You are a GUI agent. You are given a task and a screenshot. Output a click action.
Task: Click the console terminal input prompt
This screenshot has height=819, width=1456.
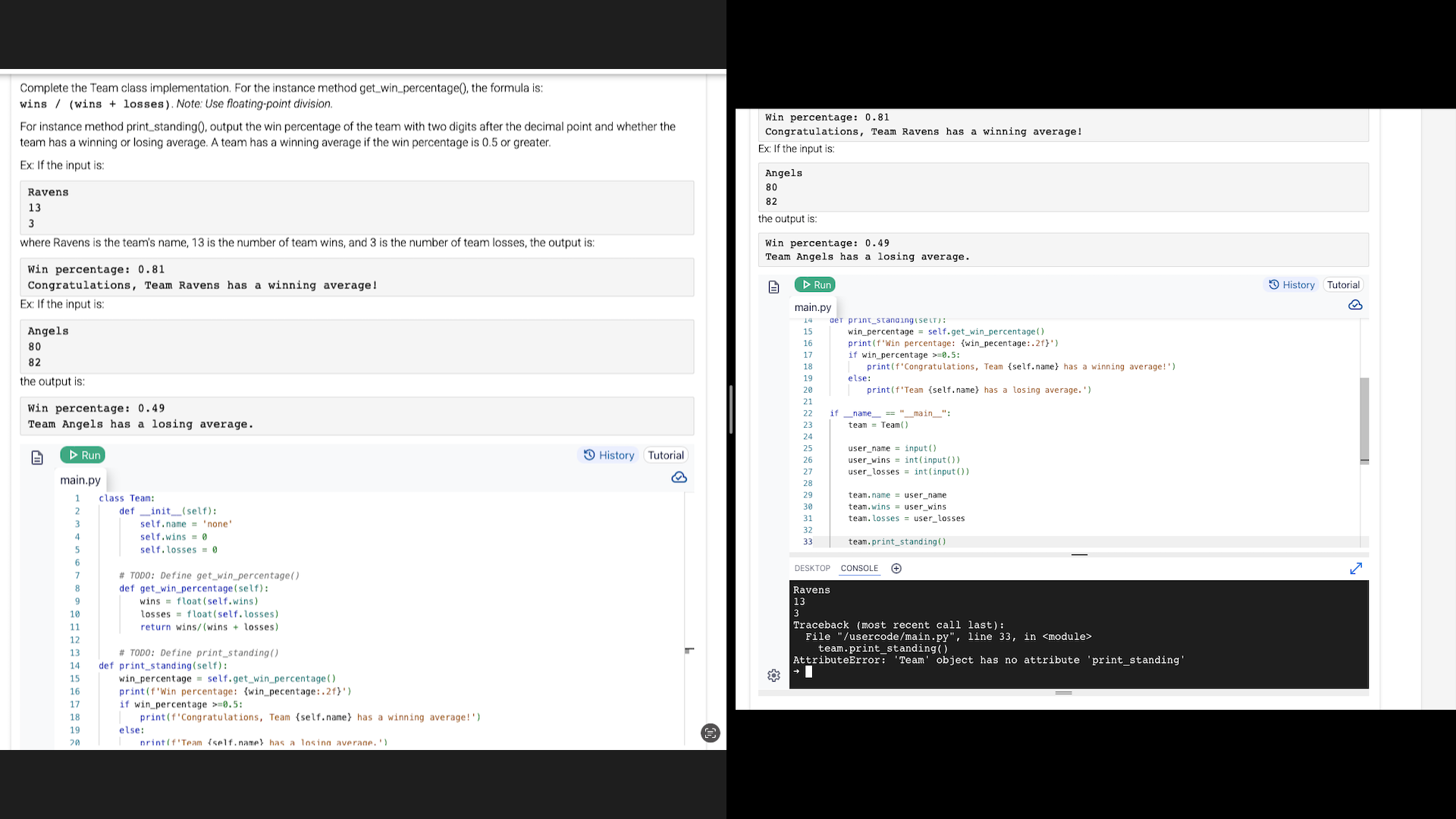click(x=809, y=672)
